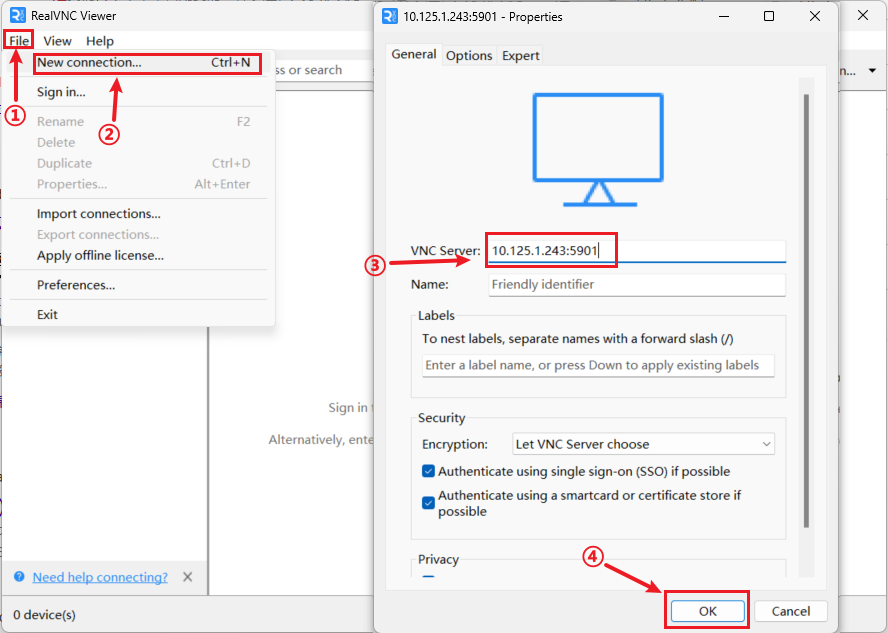Open the Help menu
Image resolution: width=888 pixels, height=633 pixels.
[100, 41]
